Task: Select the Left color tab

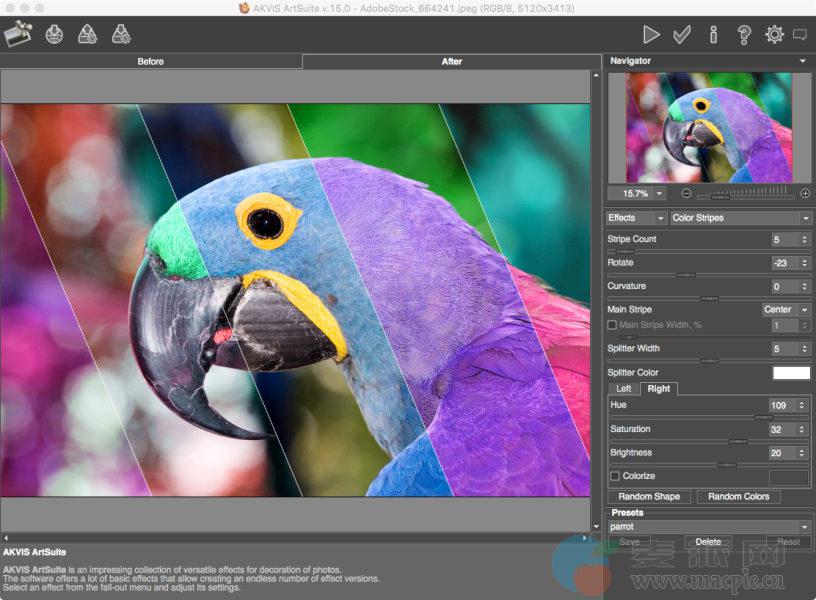Action: [x=623, y=389]
